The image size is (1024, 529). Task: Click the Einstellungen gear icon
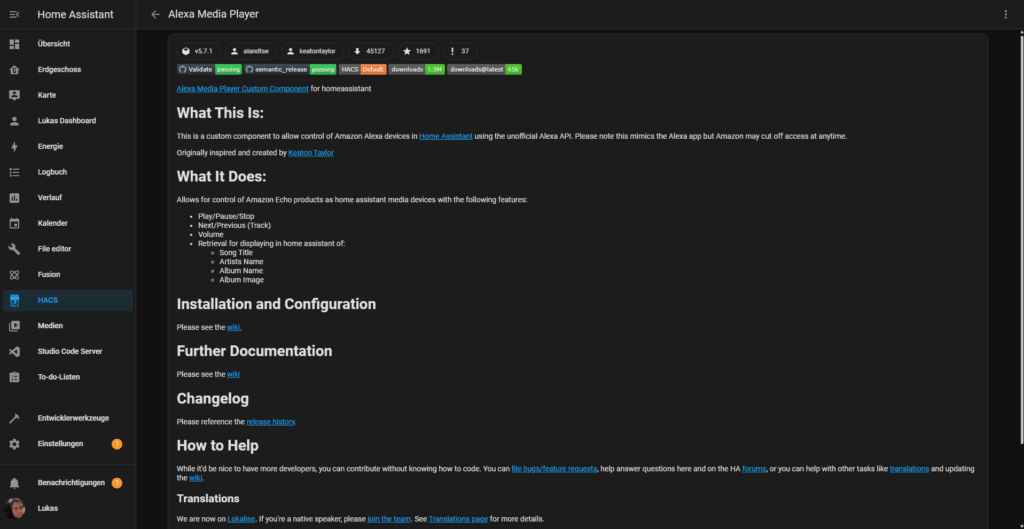(x=14, y=444)
